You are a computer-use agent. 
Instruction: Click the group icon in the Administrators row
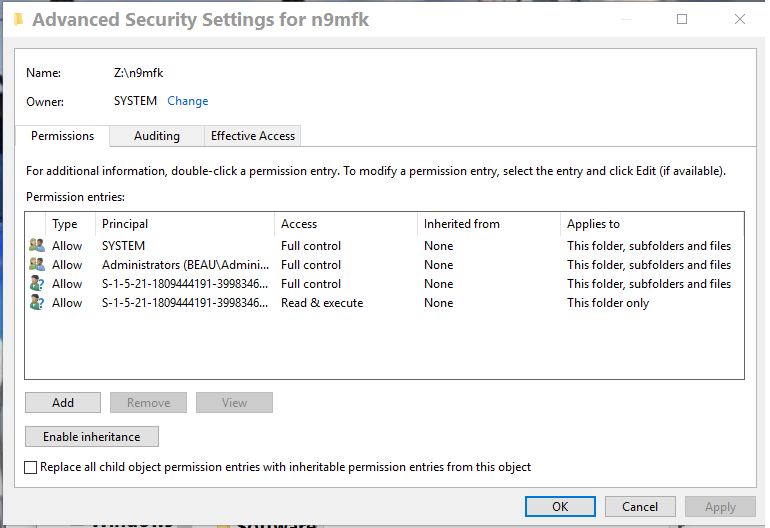coord(37,264)
